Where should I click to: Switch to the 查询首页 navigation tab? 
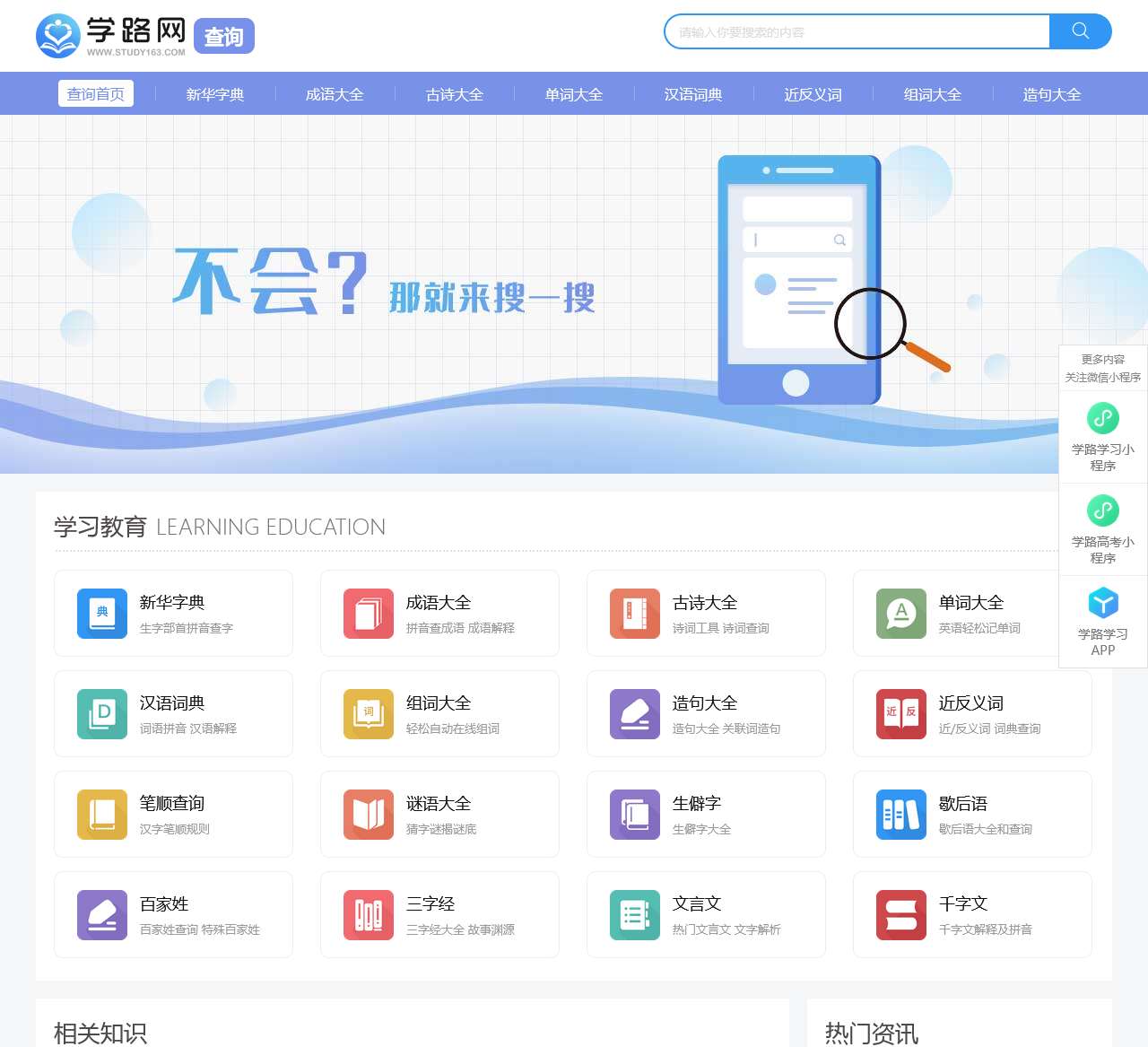tap(96, 93)
